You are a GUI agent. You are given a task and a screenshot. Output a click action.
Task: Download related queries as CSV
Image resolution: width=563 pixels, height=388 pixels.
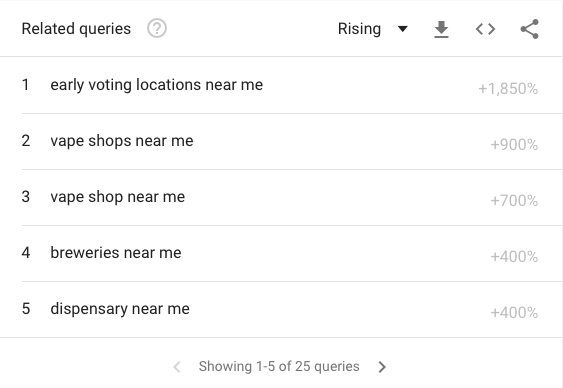[x=441, y=29]
